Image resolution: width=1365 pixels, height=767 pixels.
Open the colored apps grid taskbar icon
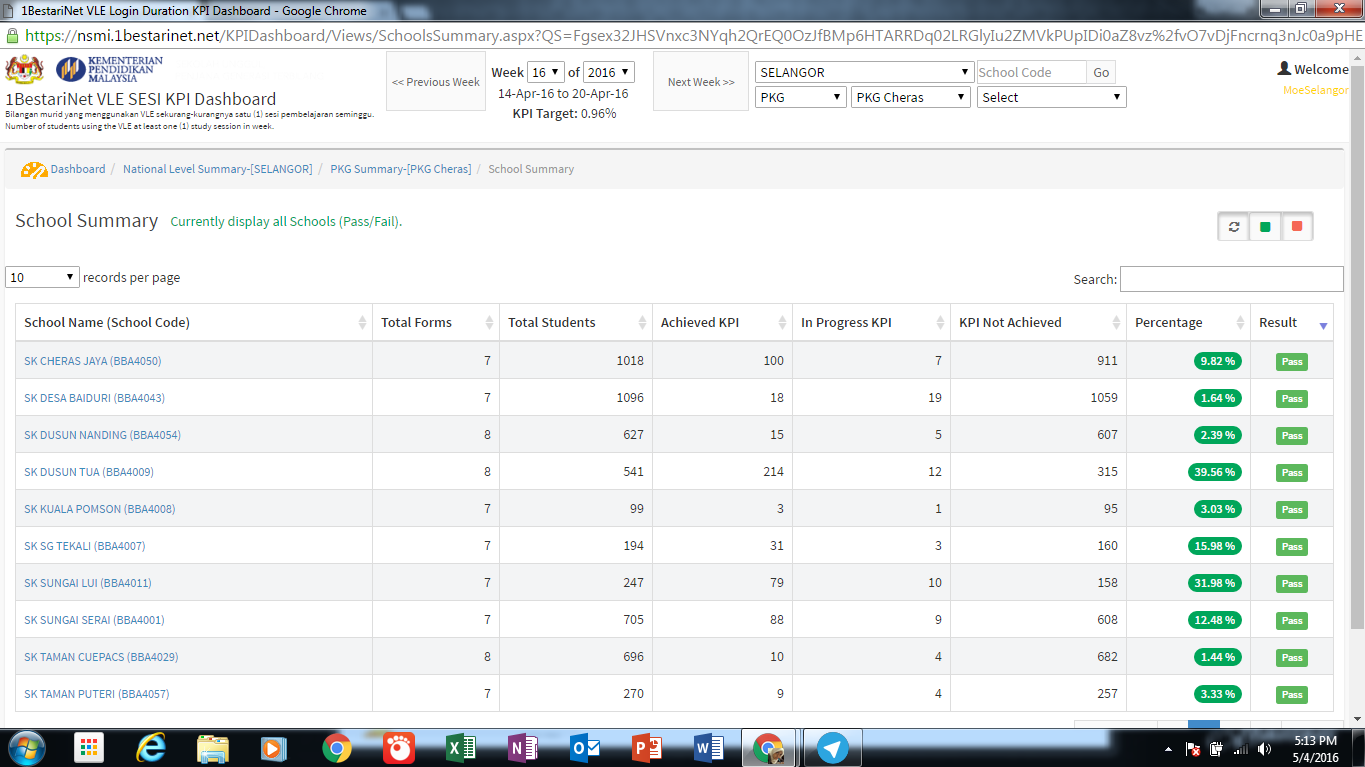tap(90, 748)
